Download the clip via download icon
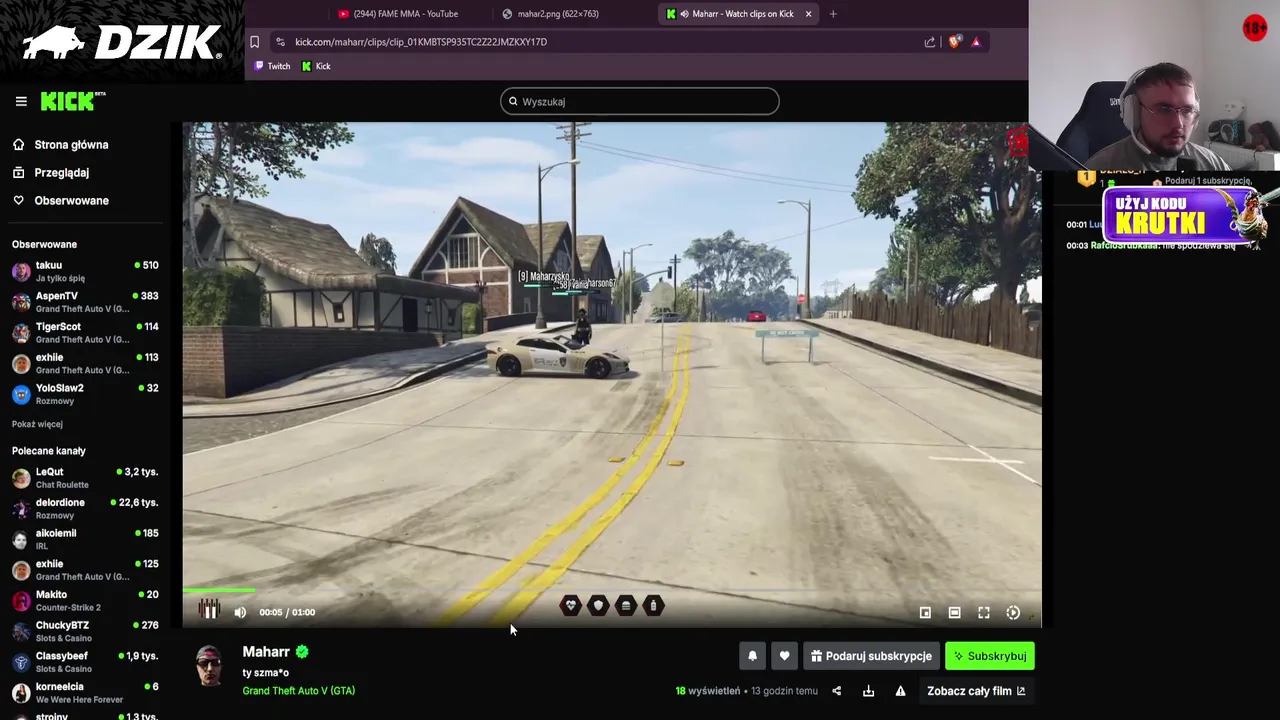Screen dimensions: 1280x720 click(868, 691)
